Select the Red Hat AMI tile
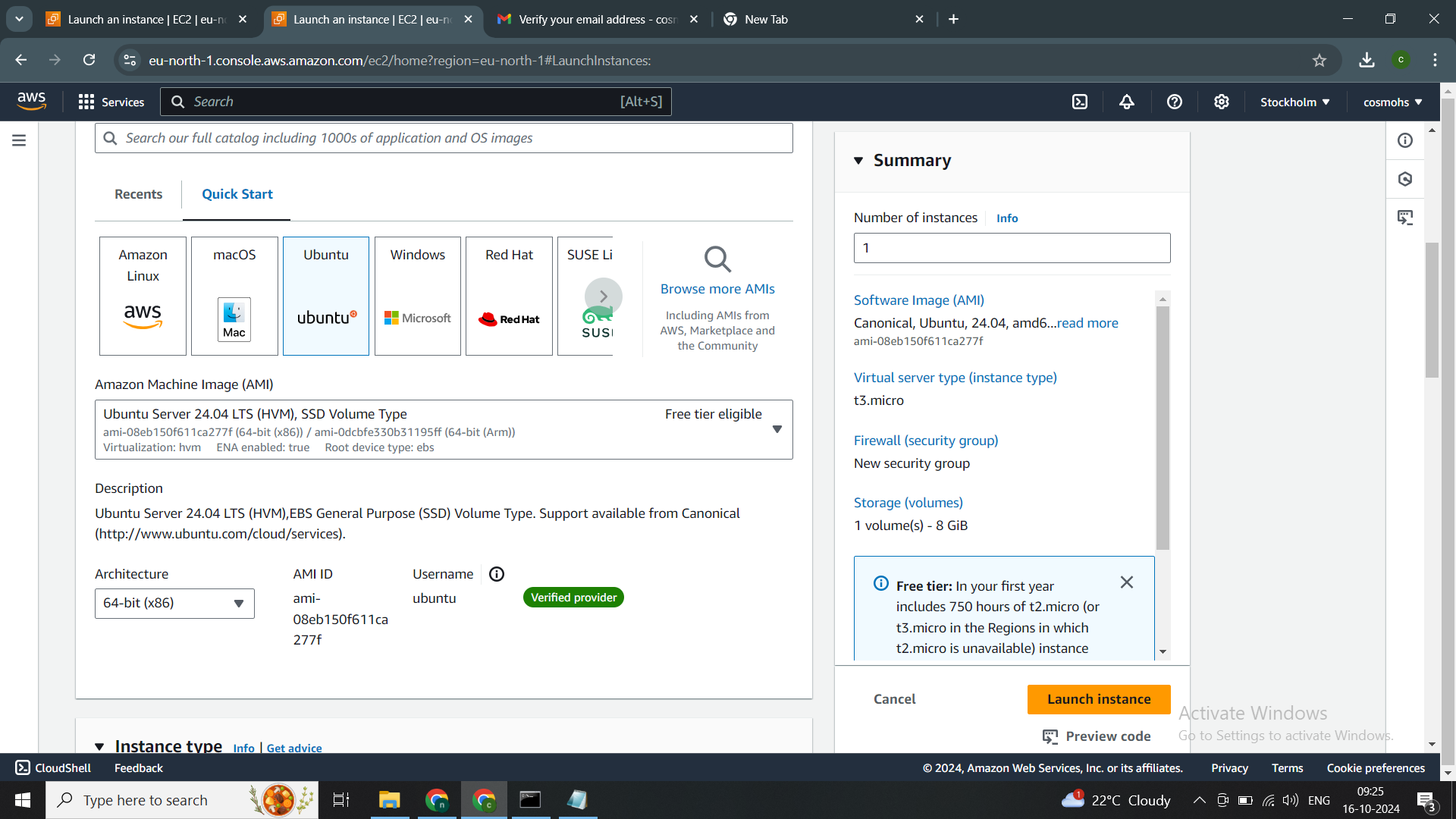 tap(509, 296)
